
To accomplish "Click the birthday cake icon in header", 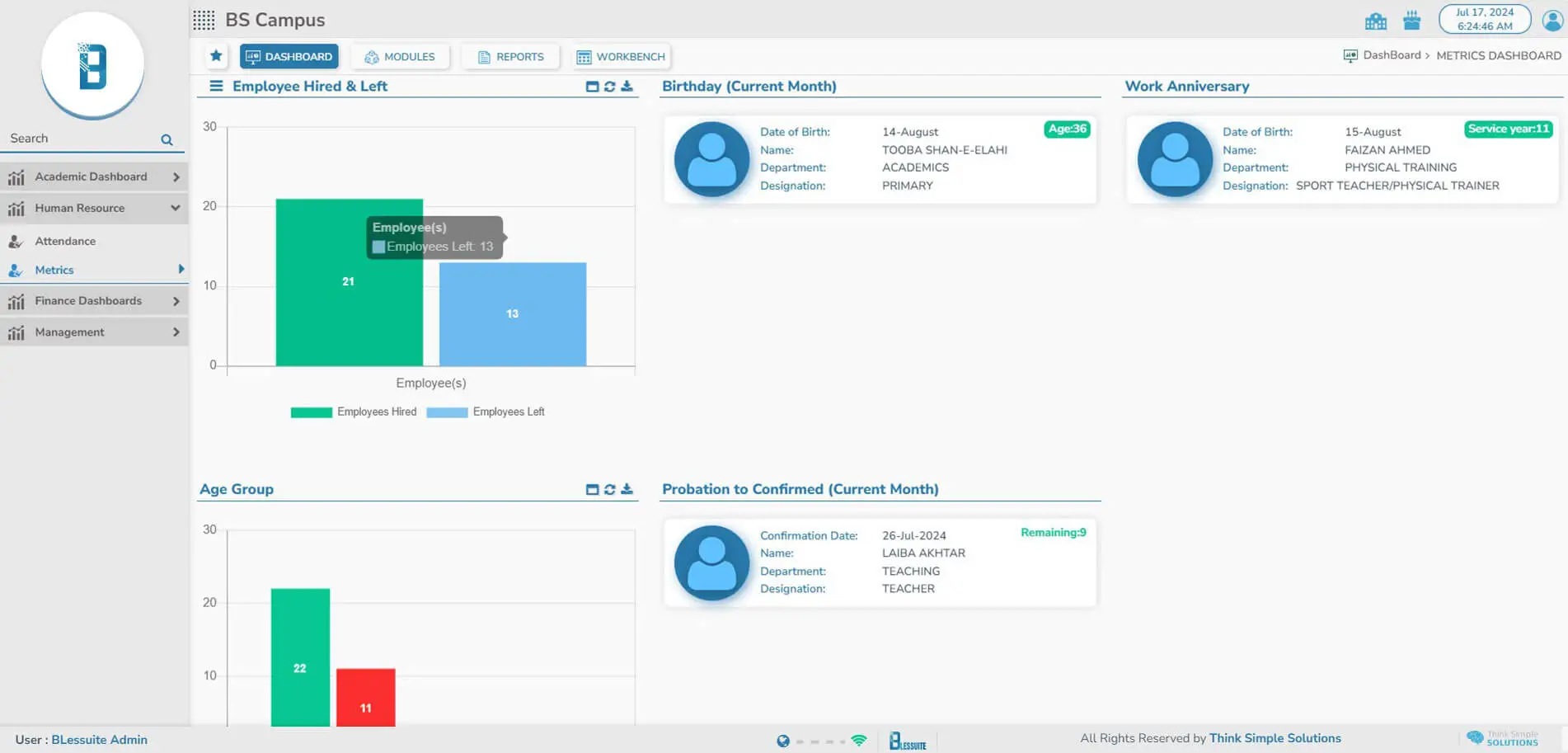I will click(x=1411, y=21).
